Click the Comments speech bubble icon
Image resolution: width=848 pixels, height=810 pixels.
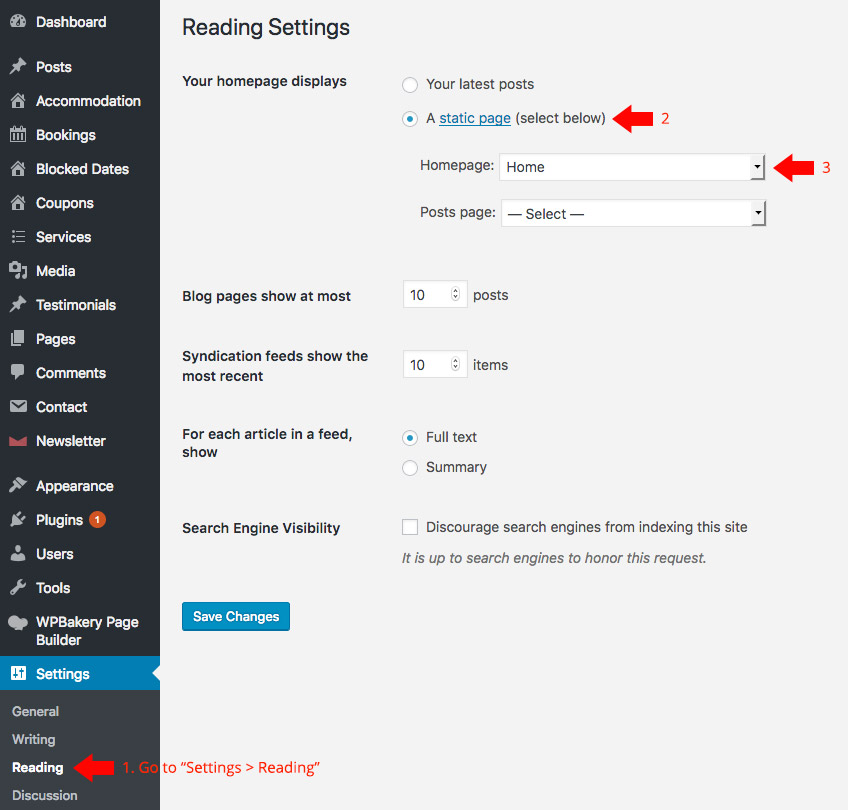[x=18, y=373]
